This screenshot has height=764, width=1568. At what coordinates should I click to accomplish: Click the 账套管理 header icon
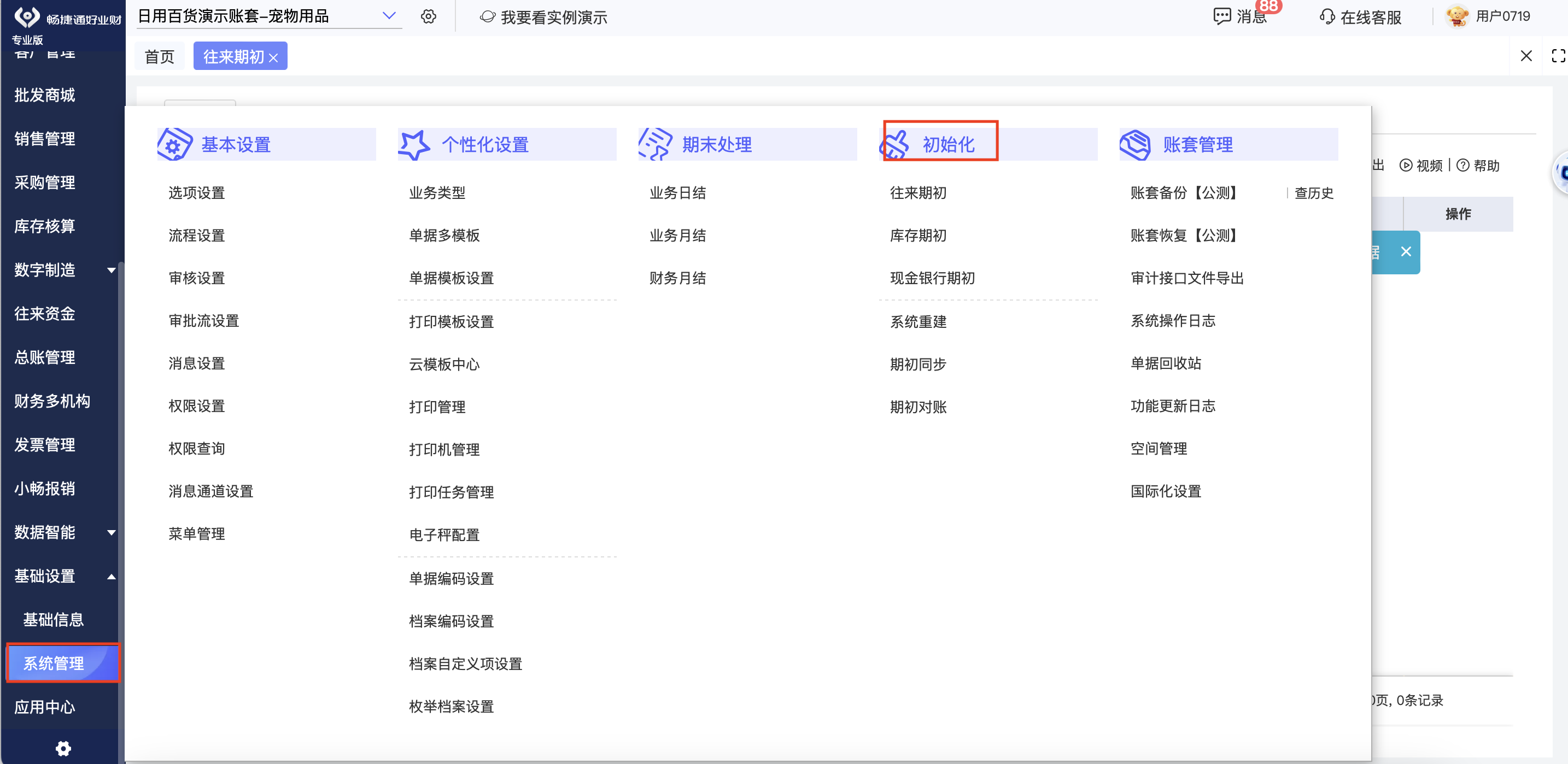tap(1135, 144)
